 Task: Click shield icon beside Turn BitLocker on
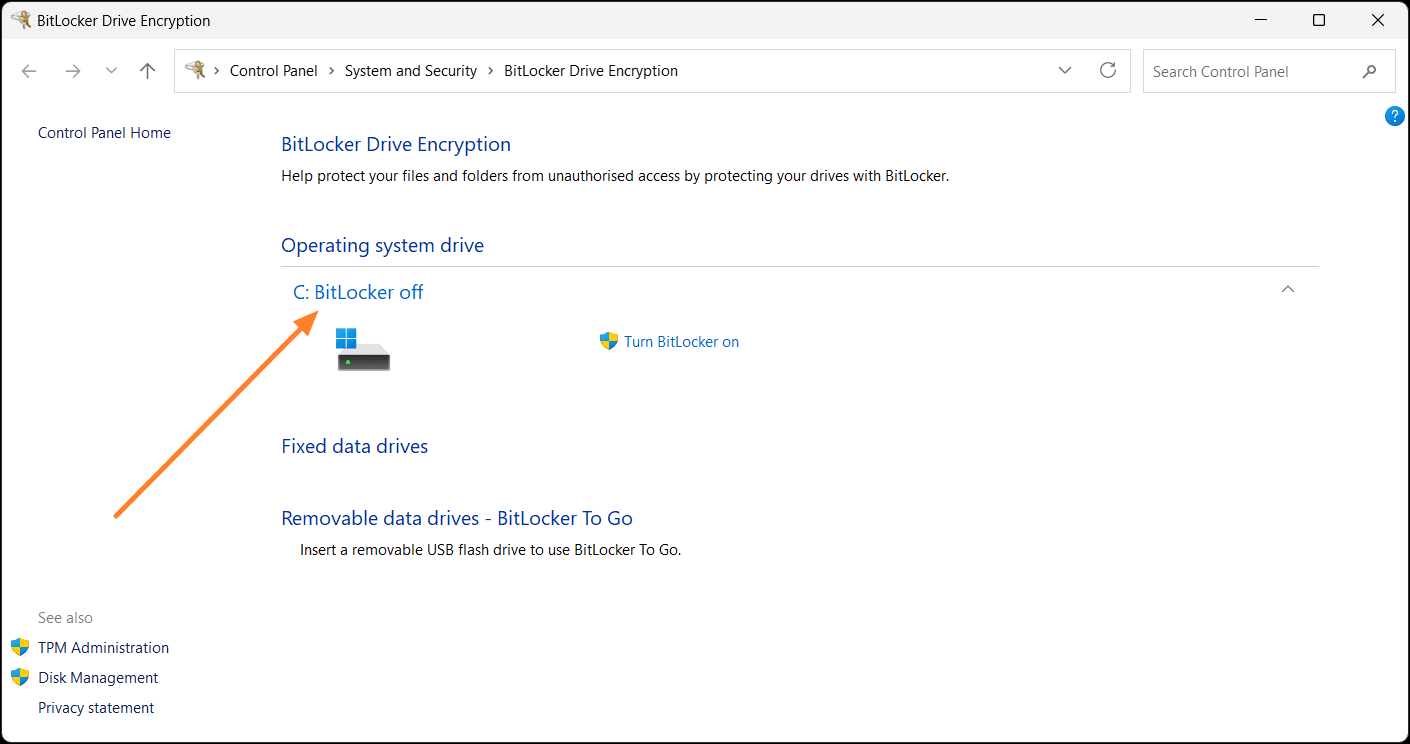[609, 341]
